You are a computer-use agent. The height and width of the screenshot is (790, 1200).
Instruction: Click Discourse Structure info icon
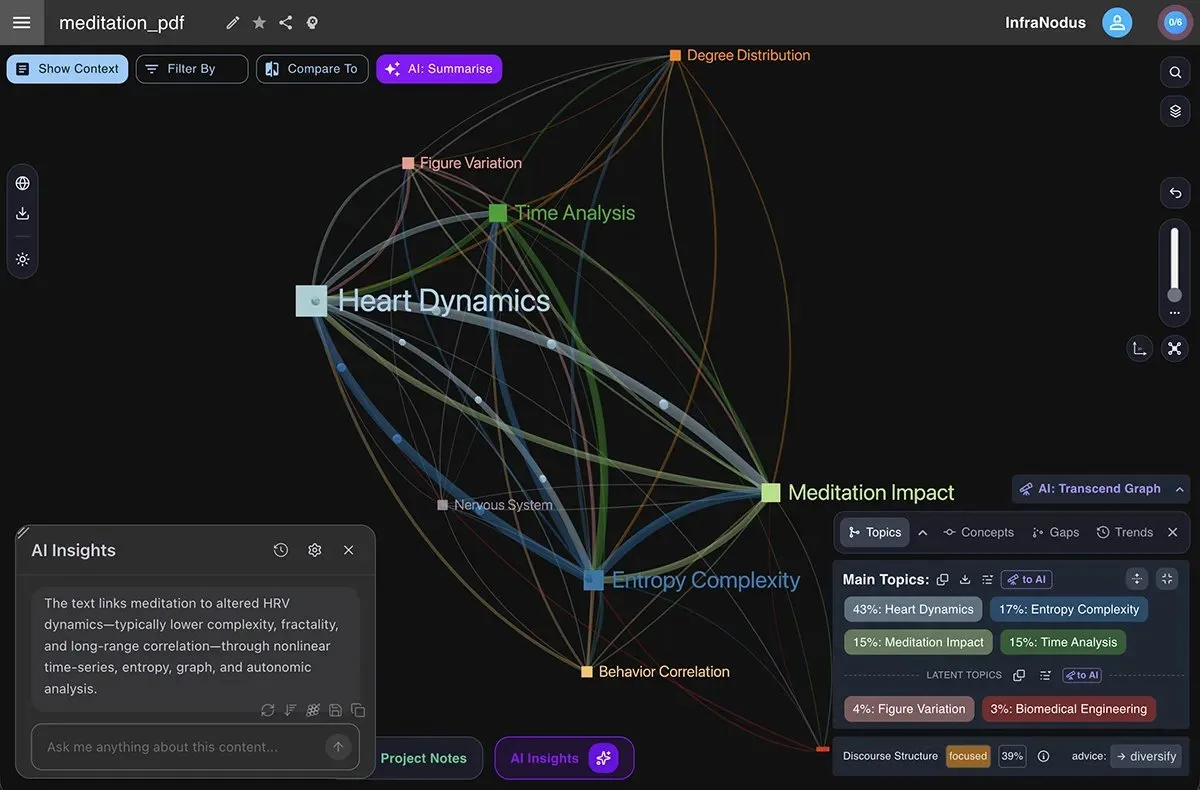1044,756
